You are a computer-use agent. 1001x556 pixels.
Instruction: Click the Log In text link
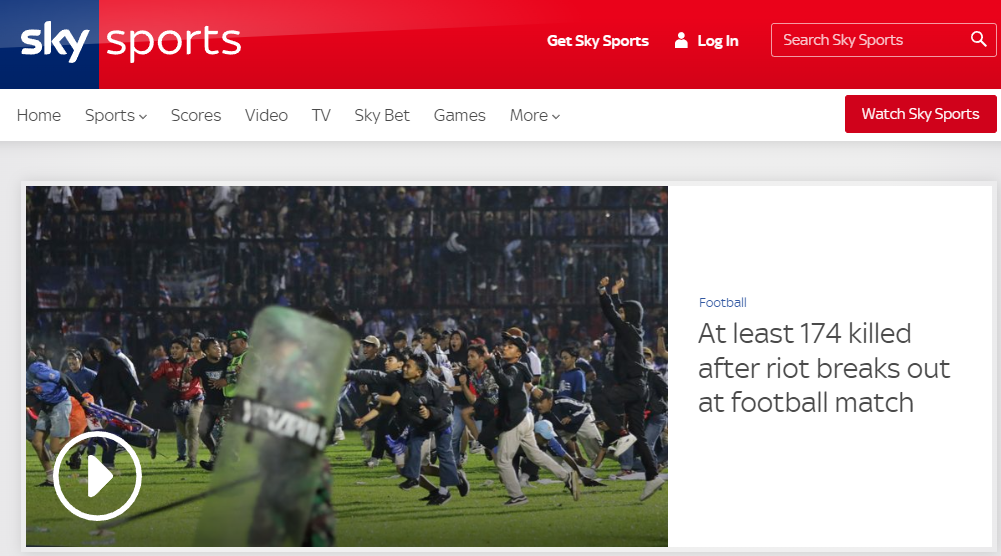point(718,41)
